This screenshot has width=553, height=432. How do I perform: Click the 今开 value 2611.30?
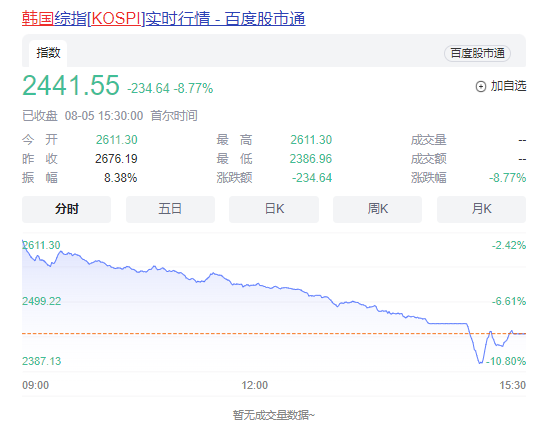point(116,140)
